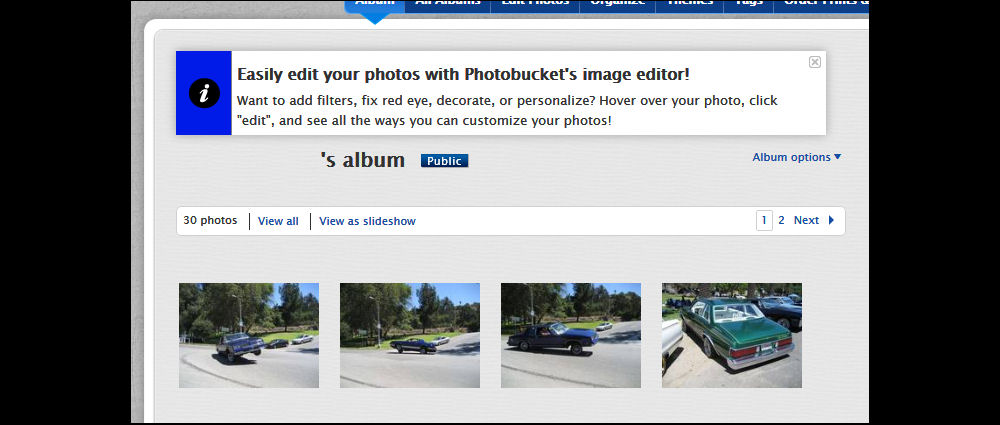Screen dimensions: 1000x425
Task: Click the 30 photos count text
Action: 210,220
